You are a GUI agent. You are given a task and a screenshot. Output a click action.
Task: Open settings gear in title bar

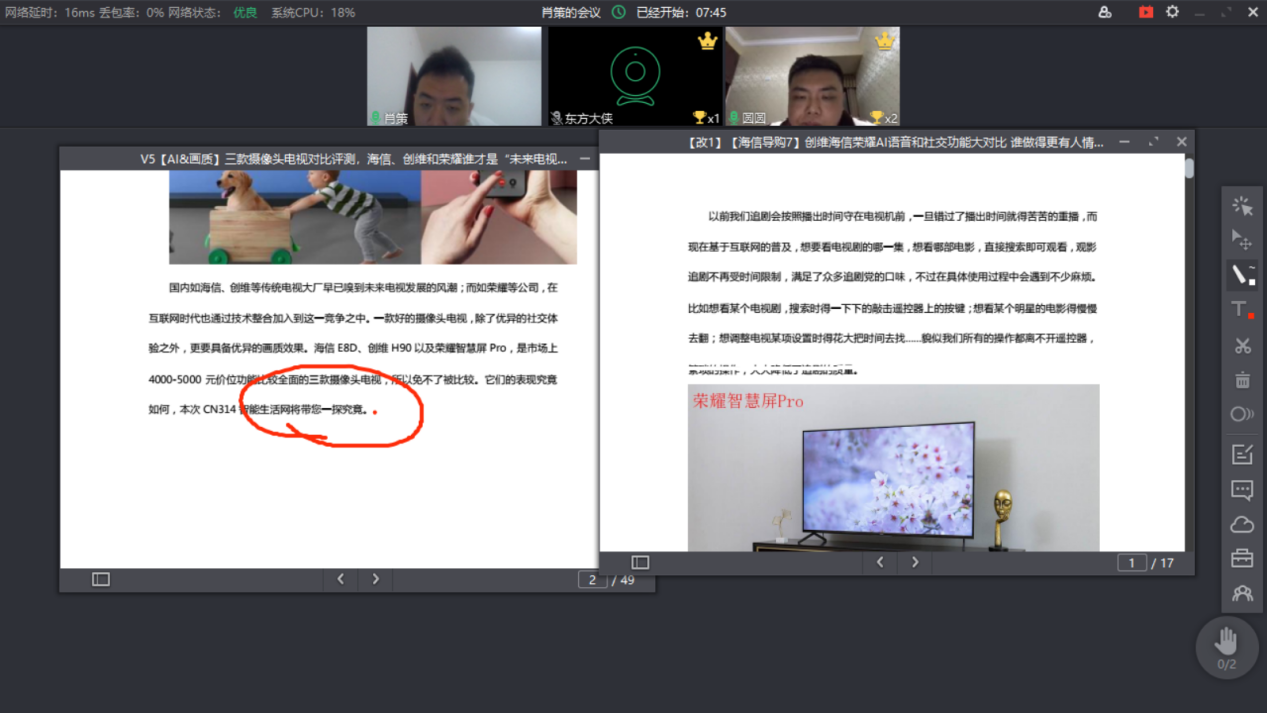click(x=1172, y=12)
